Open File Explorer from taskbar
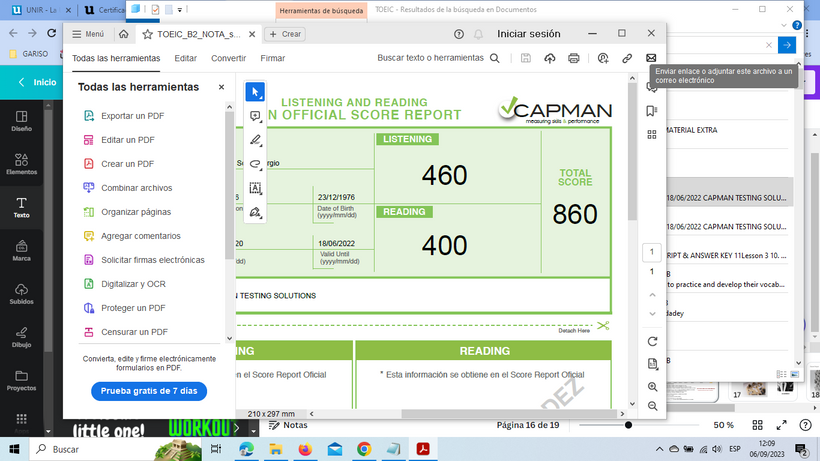The image size is (820, 461). [276, 449]
